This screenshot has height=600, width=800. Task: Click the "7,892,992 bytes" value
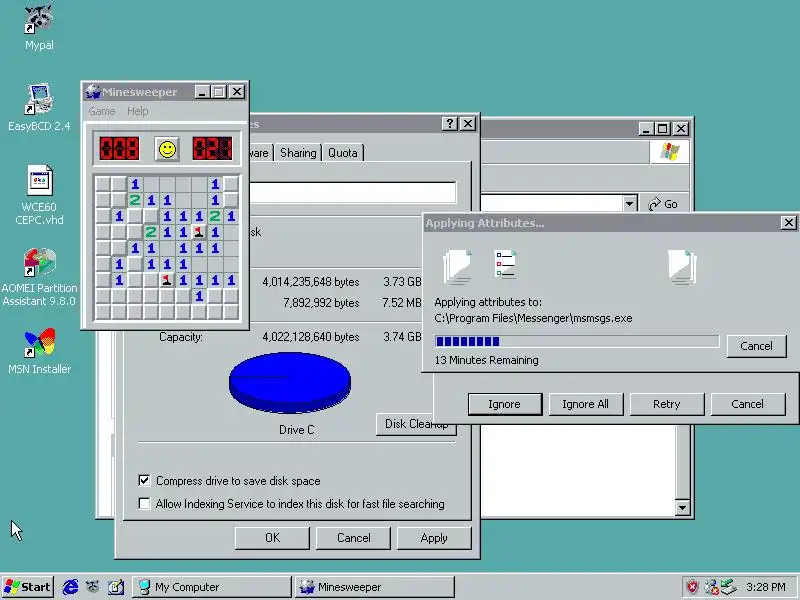tap(321, 303)
